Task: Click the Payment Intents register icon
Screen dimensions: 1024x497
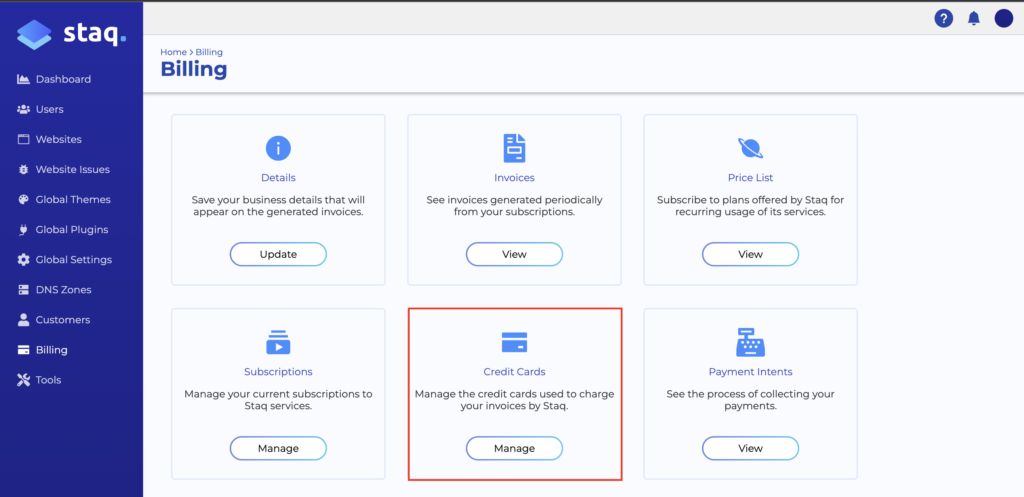Action: click(x=750, y=342)
